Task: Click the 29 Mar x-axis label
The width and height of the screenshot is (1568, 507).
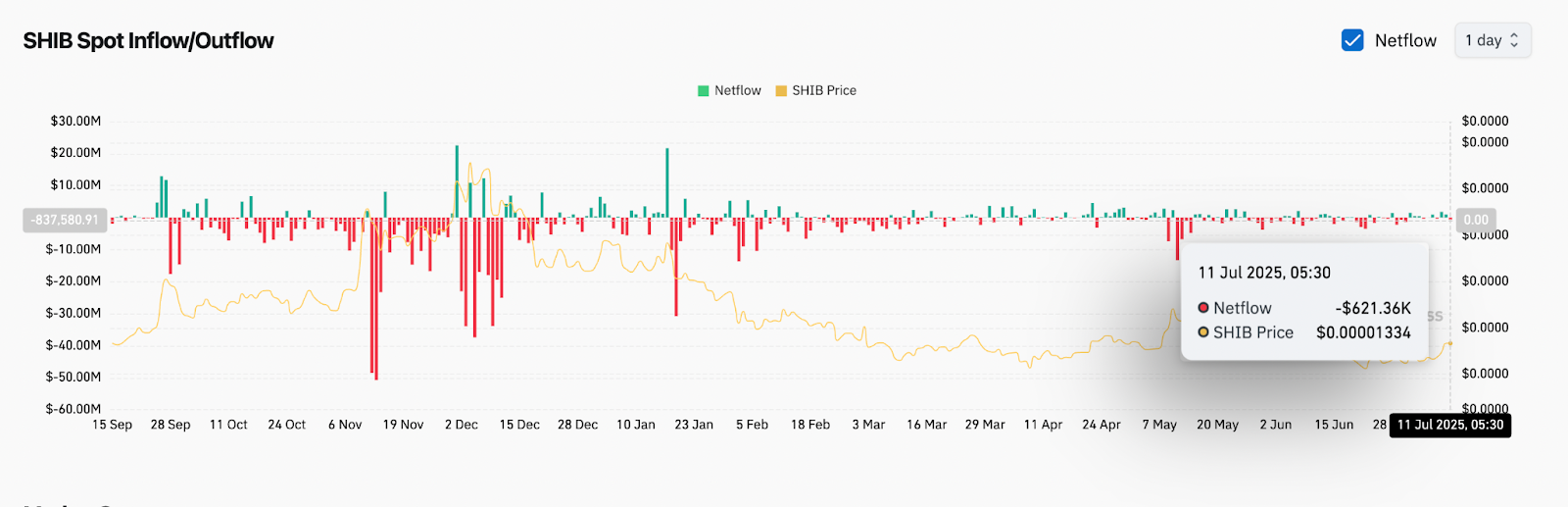Action: [985, 425]
